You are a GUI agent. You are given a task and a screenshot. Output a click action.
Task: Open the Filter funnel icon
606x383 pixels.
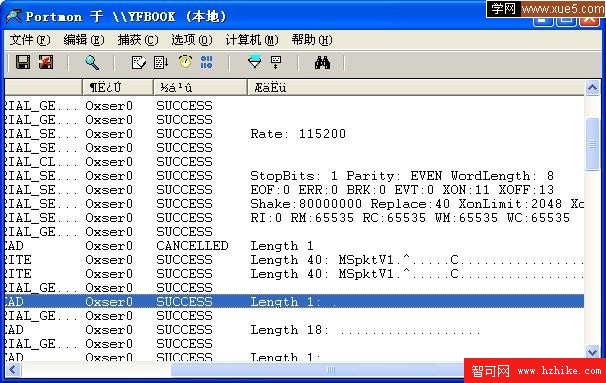point(254,62)
